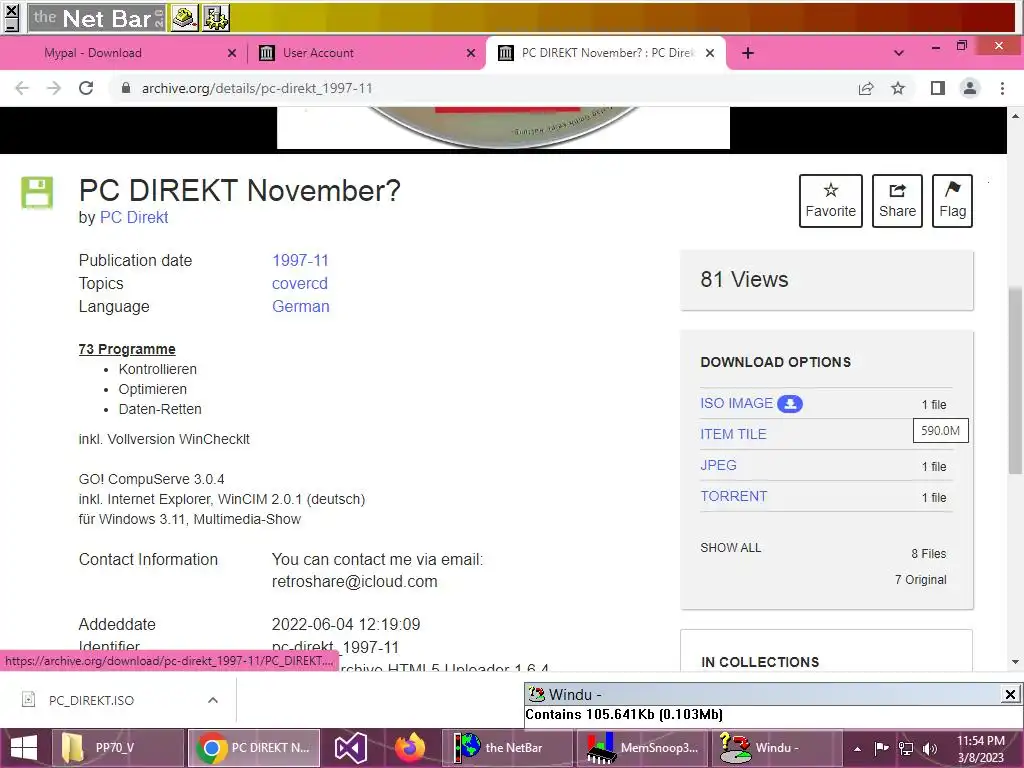The image size is (1024, 768).
Task: Open the Windows Start menu
Action: [24, 748]
